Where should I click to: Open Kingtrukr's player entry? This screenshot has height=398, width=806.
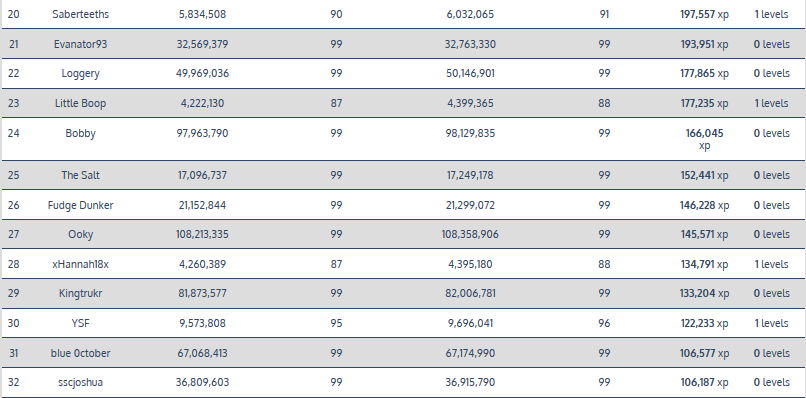point(81,294)
